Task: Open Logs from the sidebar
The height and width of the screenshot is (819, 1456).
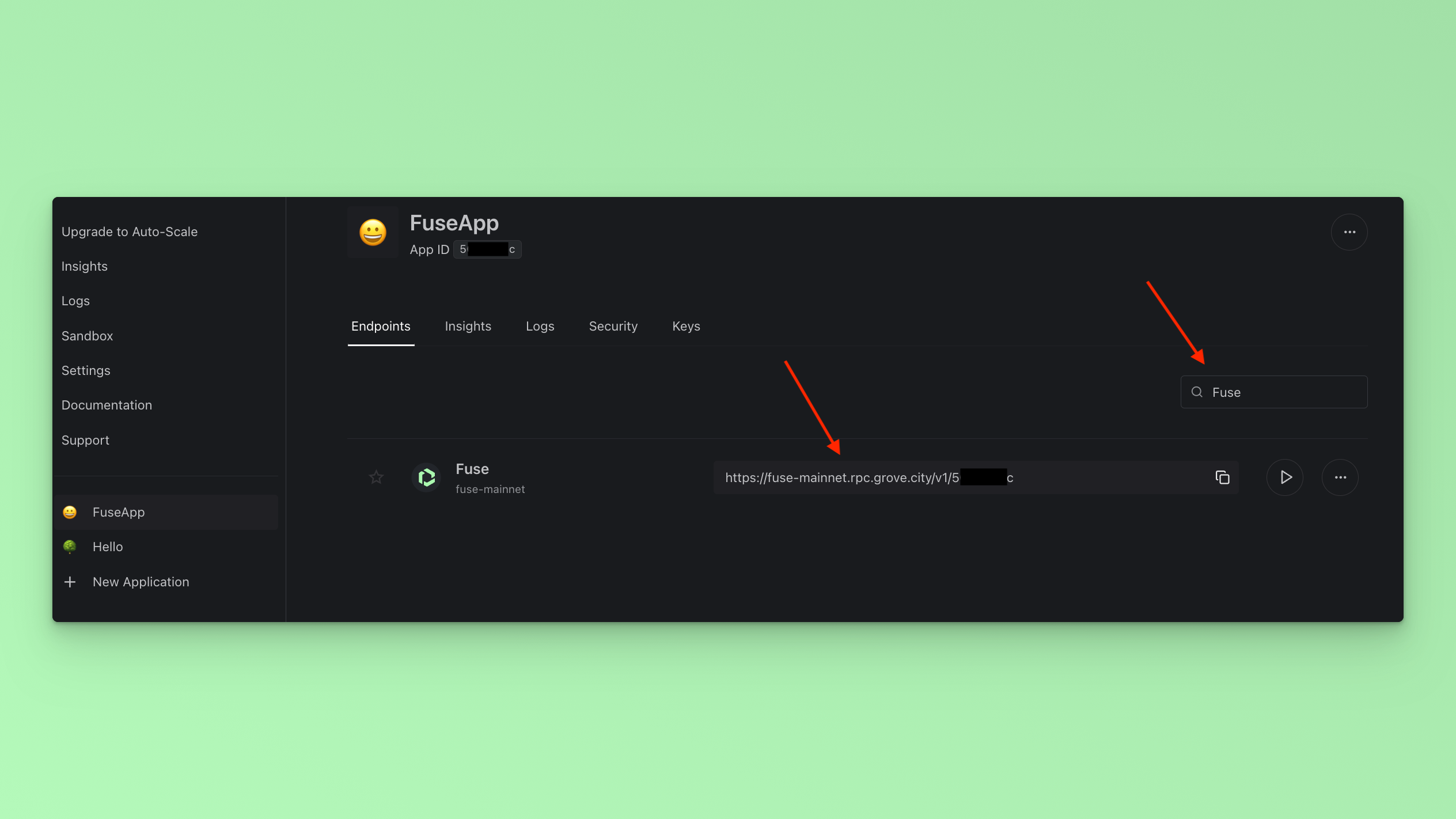Action: [75, 301]
